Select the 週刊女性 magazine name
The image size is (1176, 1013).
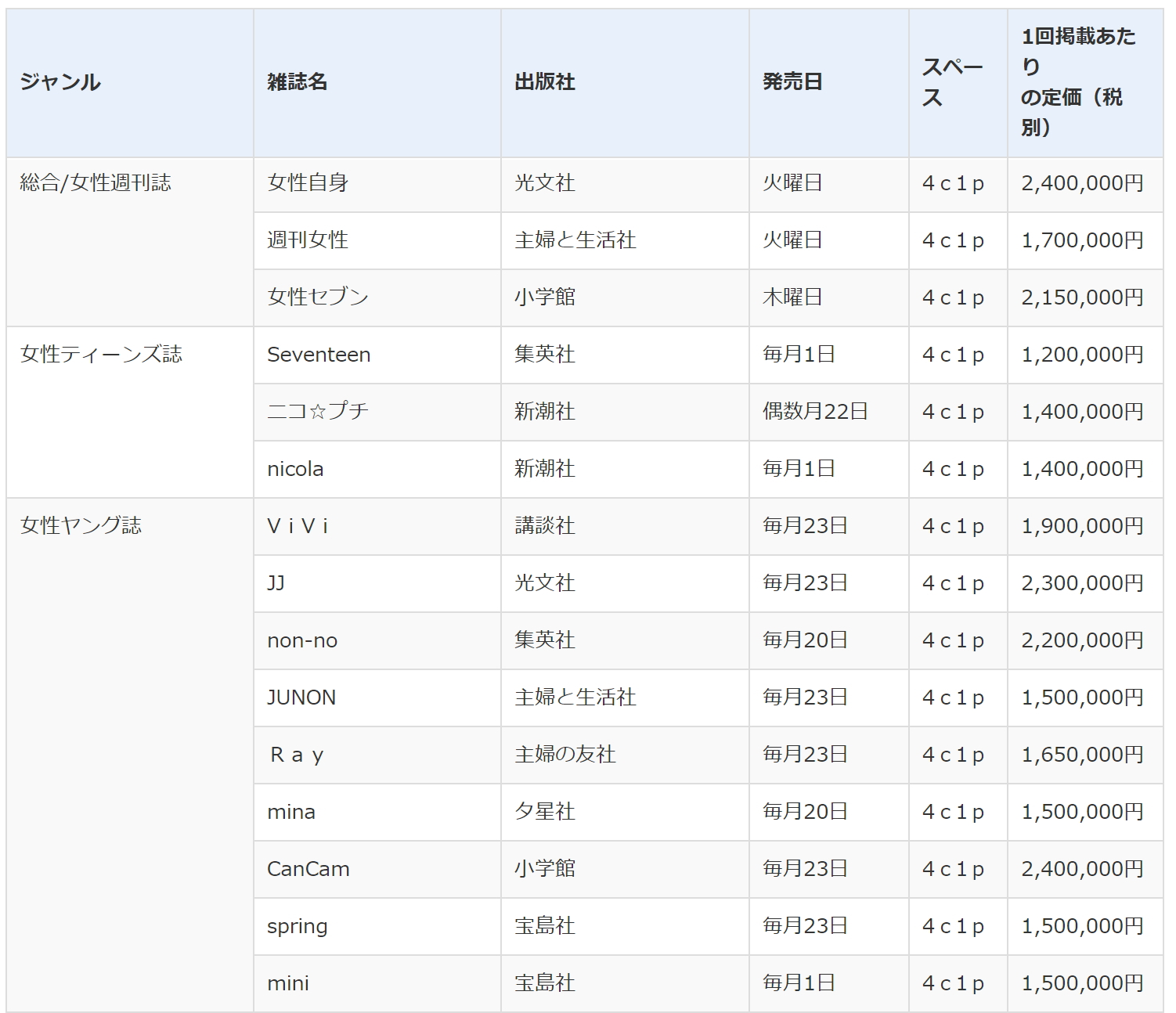(x=308, y=240)
